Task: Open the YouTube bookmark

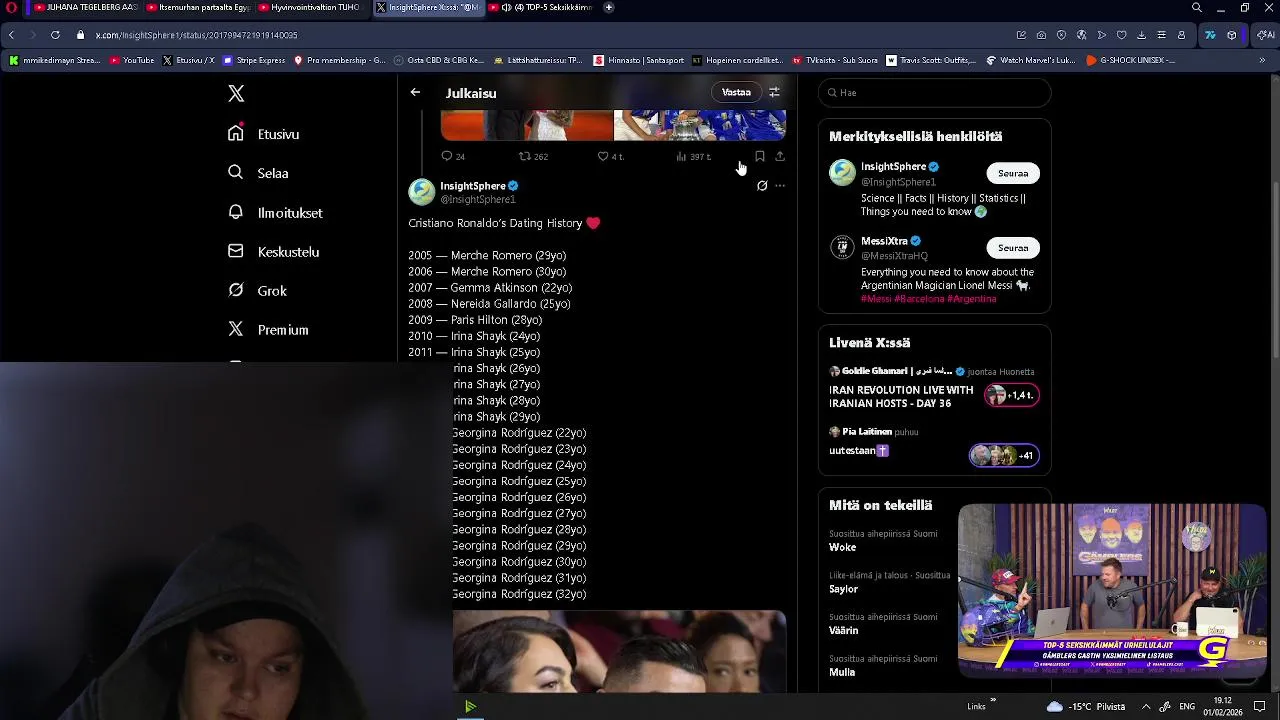Action: (x=132, y=60)
